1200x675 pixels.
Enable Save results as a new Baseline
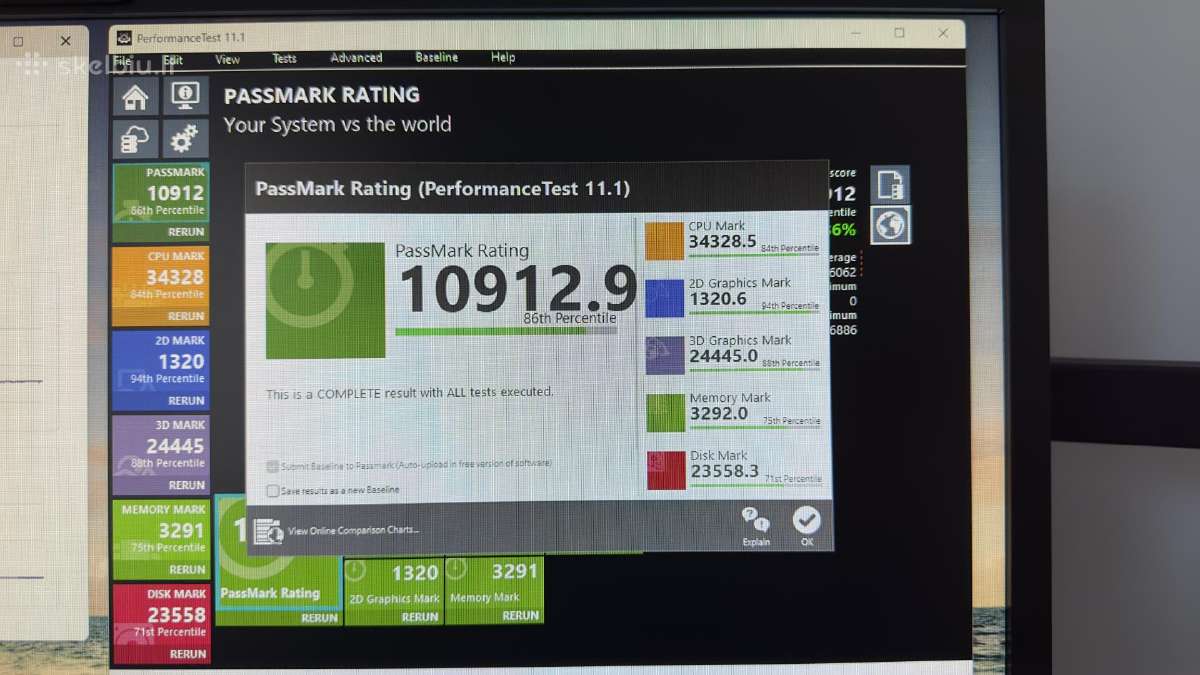tap(273, 490)
